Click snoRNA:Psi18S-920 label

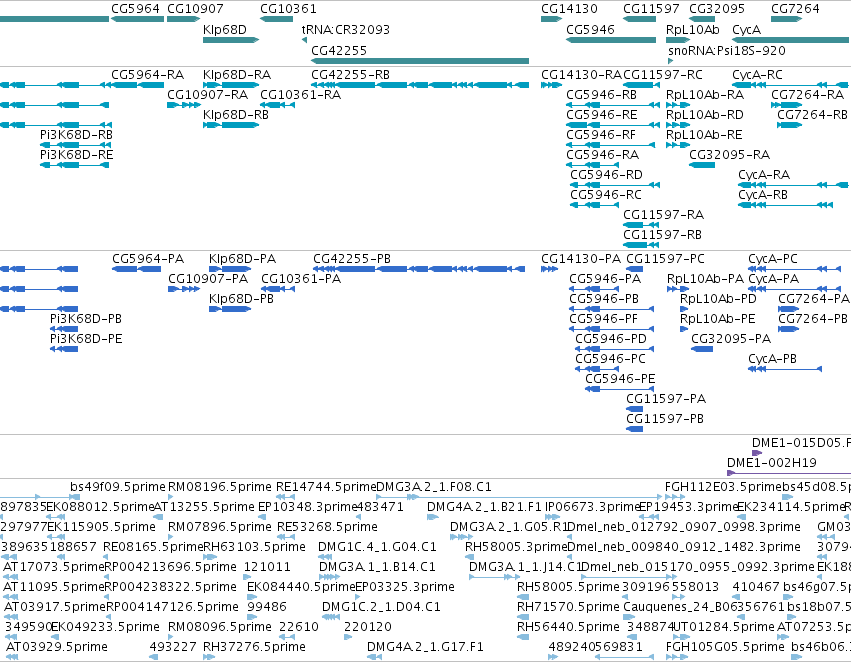pyautogui.click(x=727, y=50)
